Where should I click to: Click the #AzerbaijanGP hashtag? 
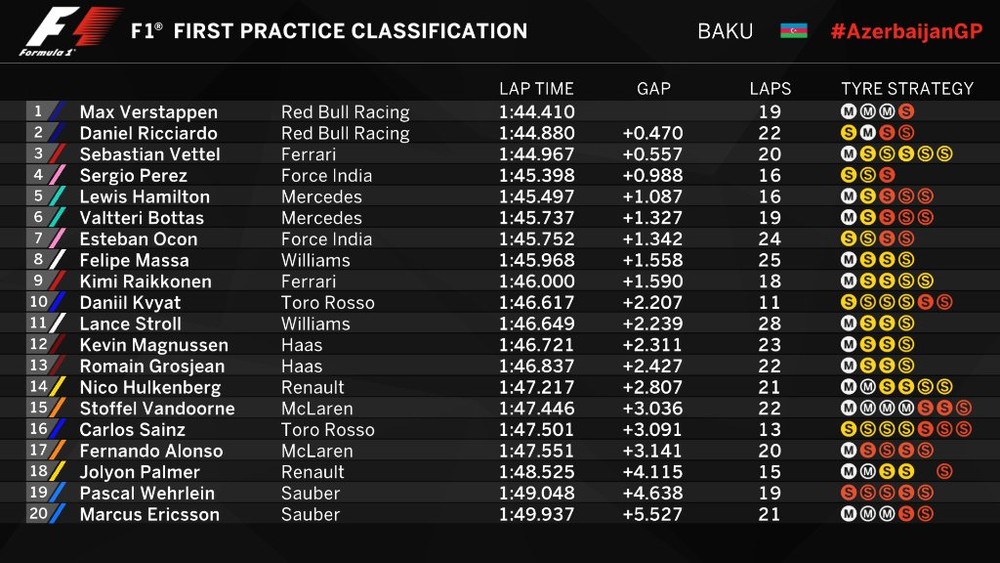(906, 31)
